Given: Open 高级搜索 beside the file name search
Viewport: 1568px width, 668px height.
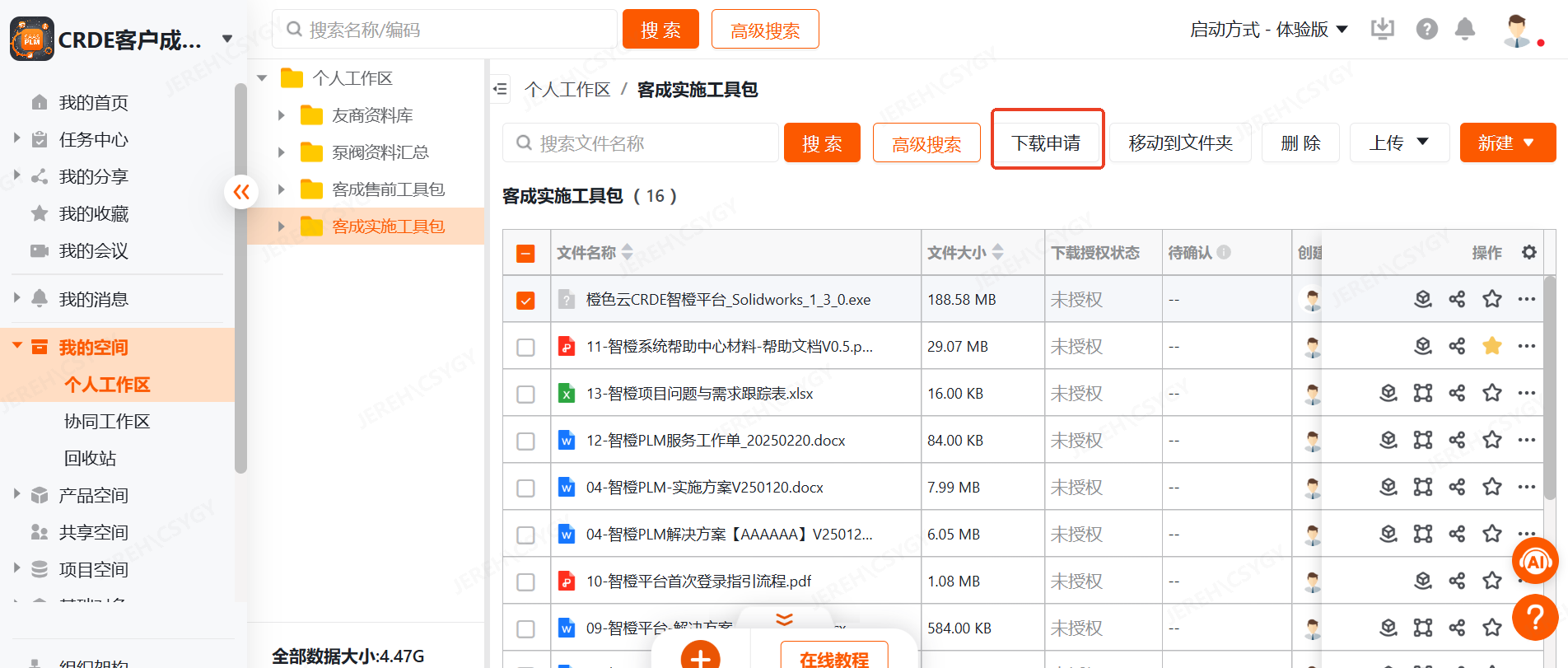Looking at the screenshot, I should click(926, 142).
